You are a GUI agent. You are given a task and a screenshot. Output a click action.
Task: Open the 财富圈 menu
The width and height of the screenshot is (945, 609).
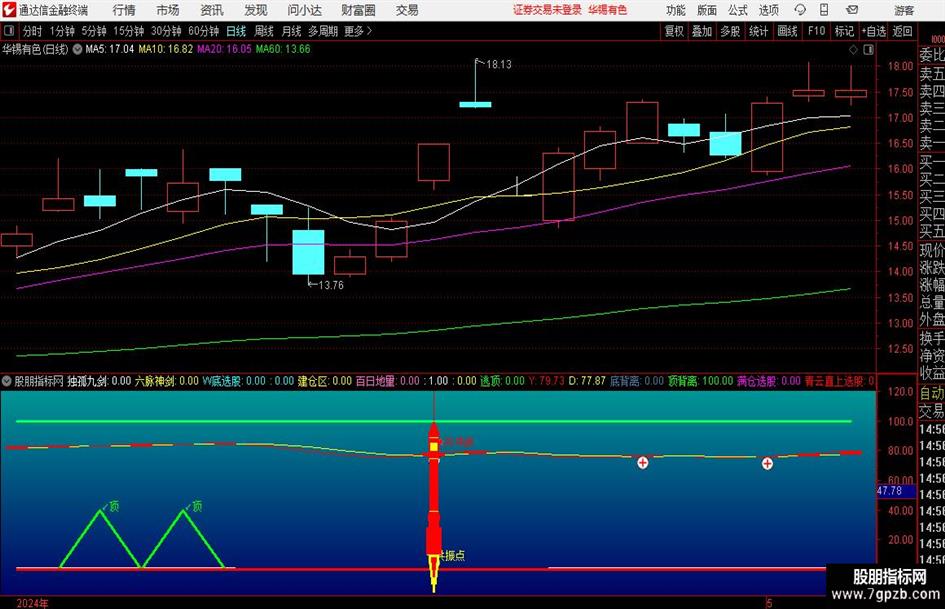(x=358, y=10)
